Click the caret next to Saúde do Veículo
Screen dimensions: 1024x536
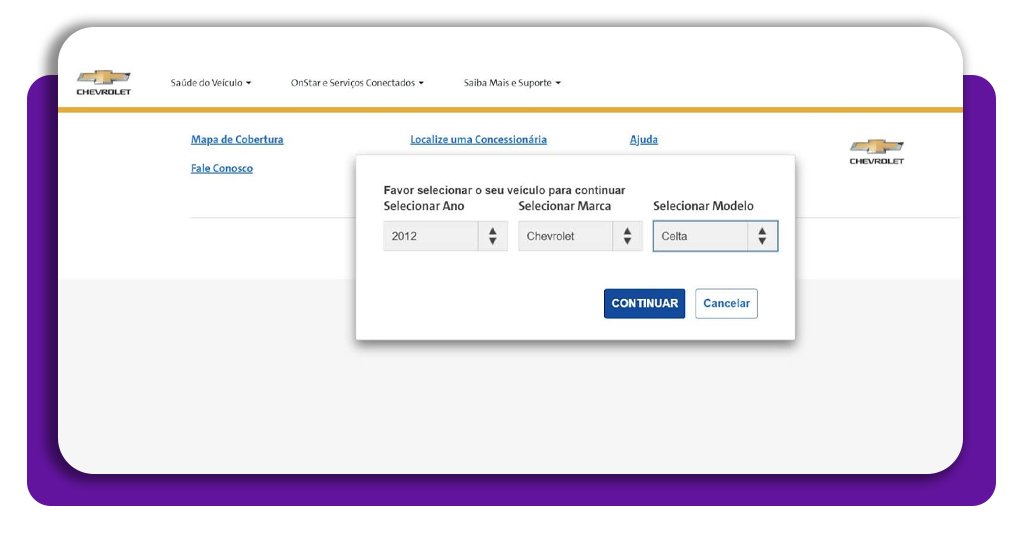pos(249,83)
